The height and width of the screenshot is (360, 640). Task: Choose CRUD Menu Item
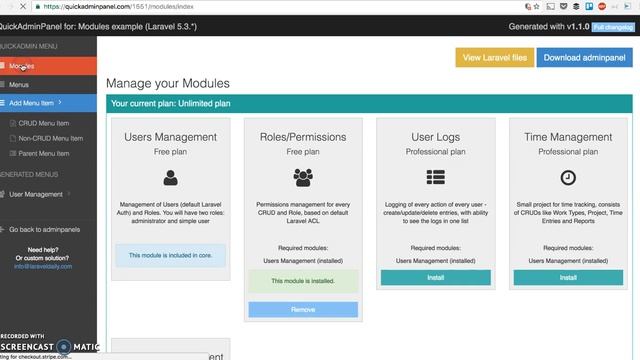(44, 123)
